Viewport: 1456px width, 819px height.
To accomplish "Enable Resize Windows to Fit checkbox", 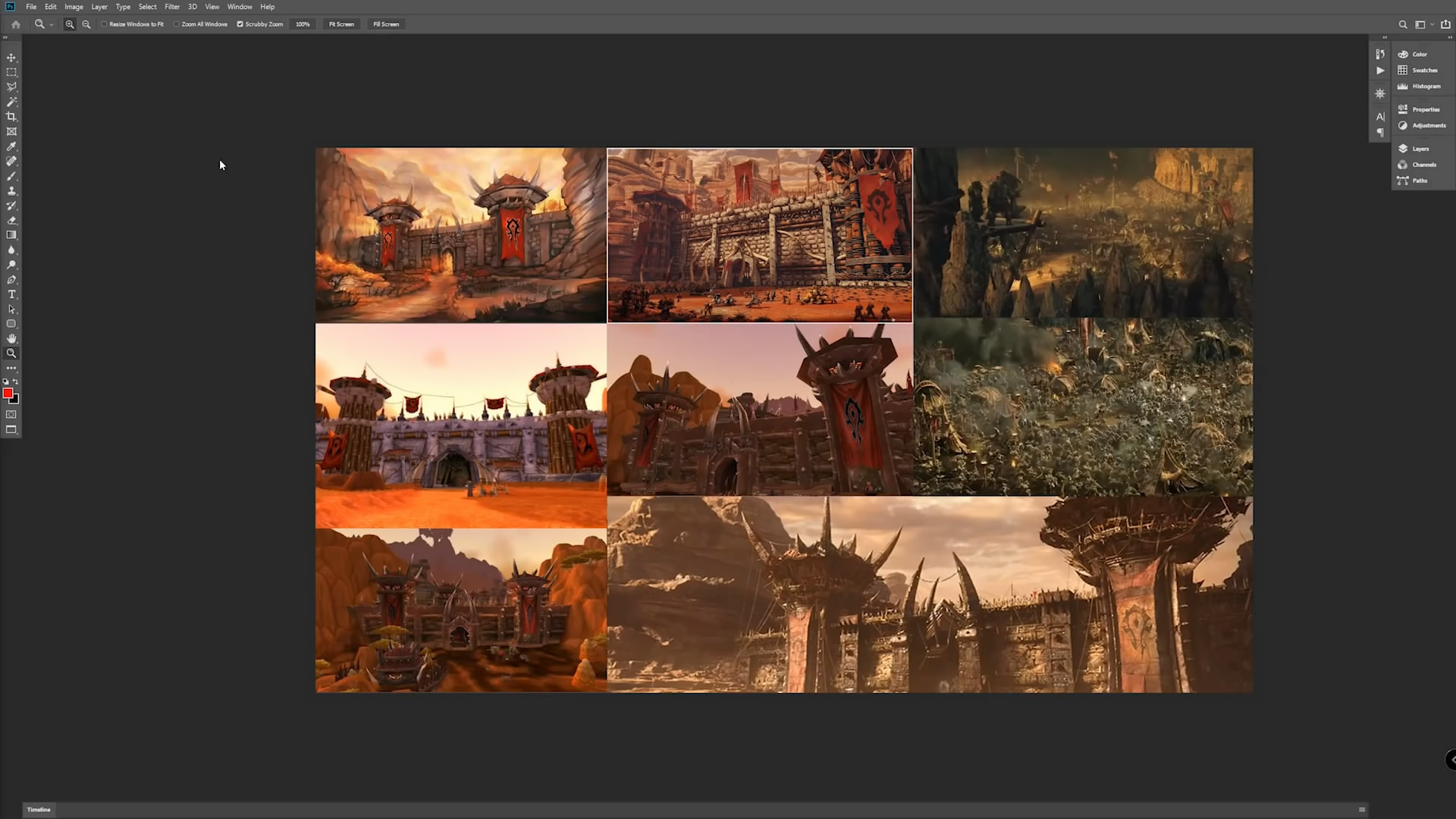I will coord(105,24).
